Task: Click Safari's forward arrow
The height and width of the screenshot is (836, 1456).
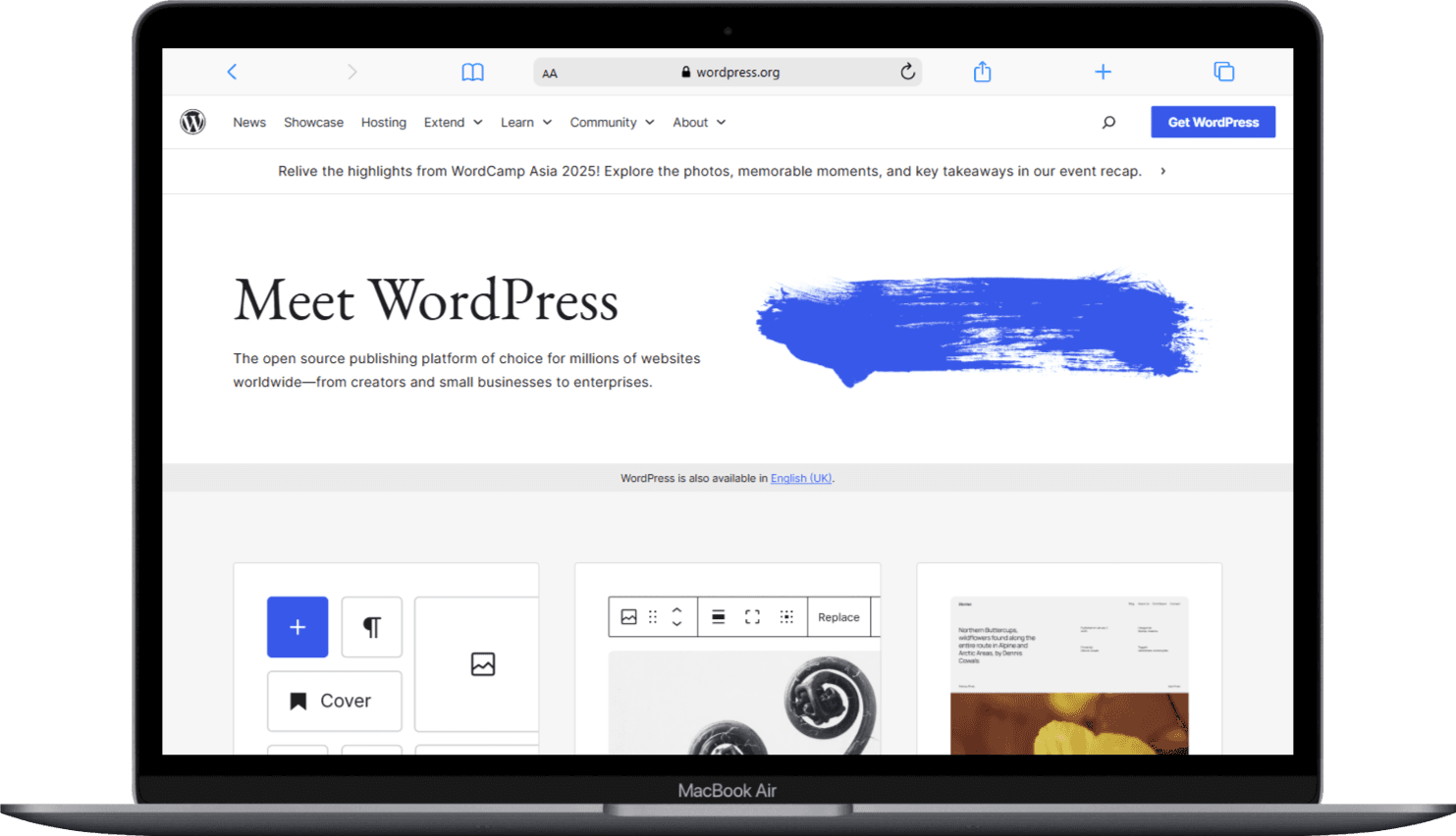Action: click(x=352, y=72)
